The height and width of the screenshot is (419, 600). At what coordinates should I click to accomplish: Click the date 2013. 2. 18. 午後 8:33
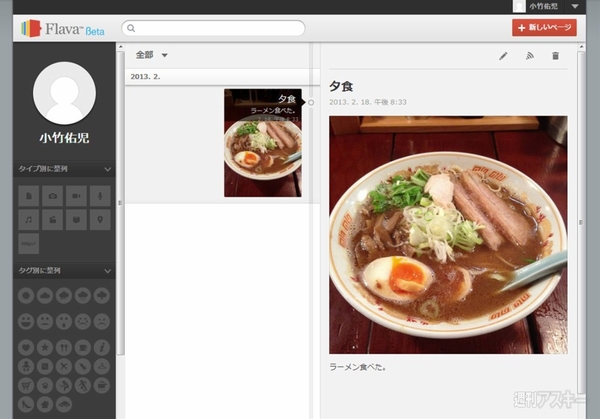coord(368,102)
